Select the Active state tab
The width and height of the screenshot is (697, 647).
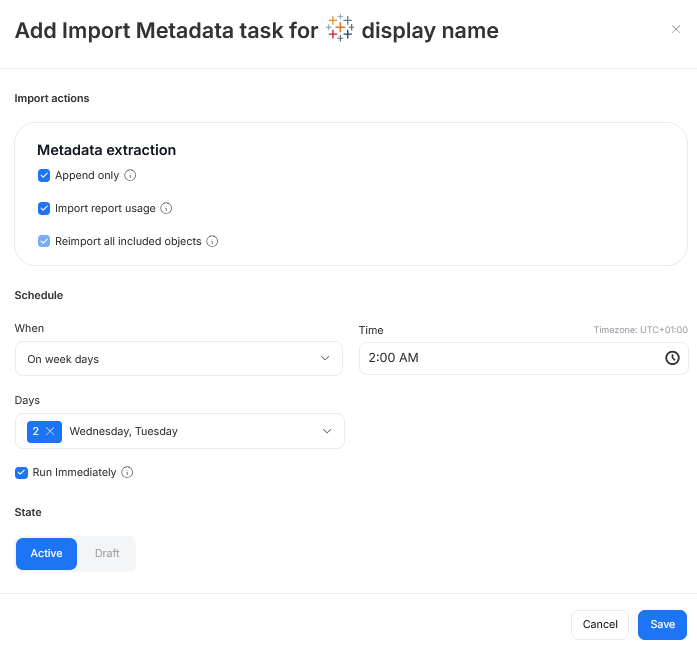click(46, 554)
